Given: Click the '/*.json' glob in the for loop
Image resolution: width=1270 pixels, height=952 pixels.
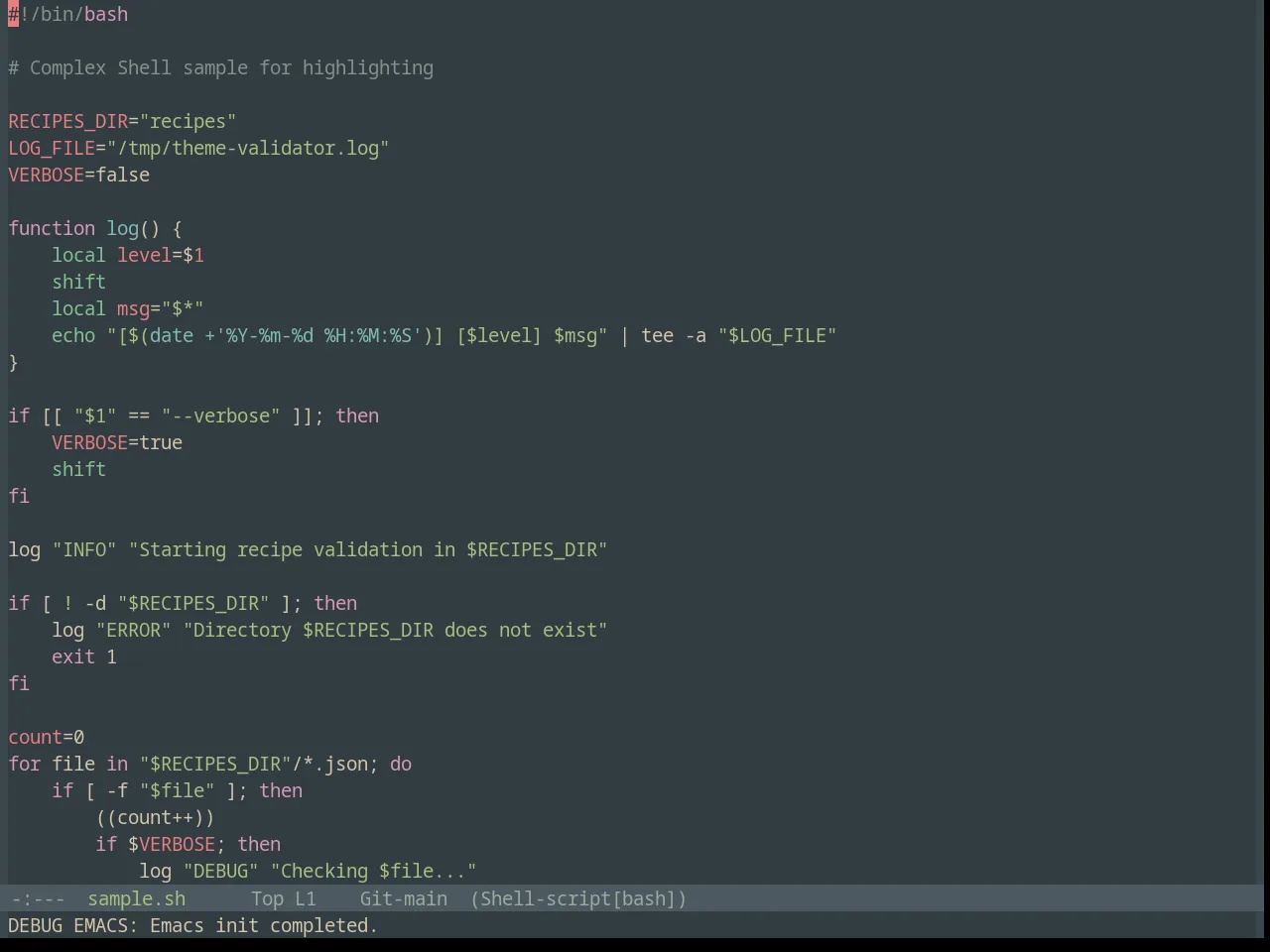Looking at the screenshot, I should pyautogui.click(x=329, y=764).
